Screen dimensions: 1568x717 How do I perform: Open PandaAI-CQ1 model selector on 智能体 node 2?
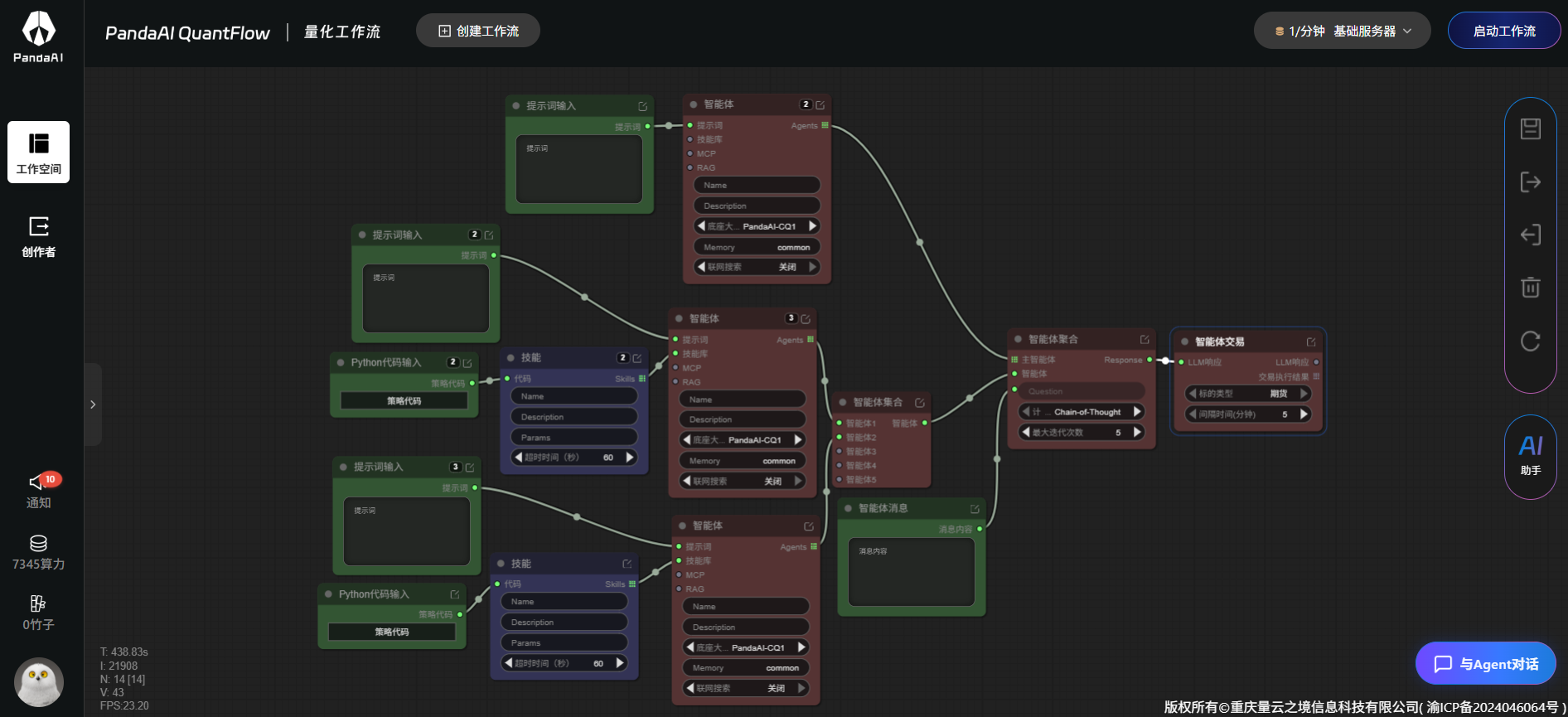(x=757, y=226)
